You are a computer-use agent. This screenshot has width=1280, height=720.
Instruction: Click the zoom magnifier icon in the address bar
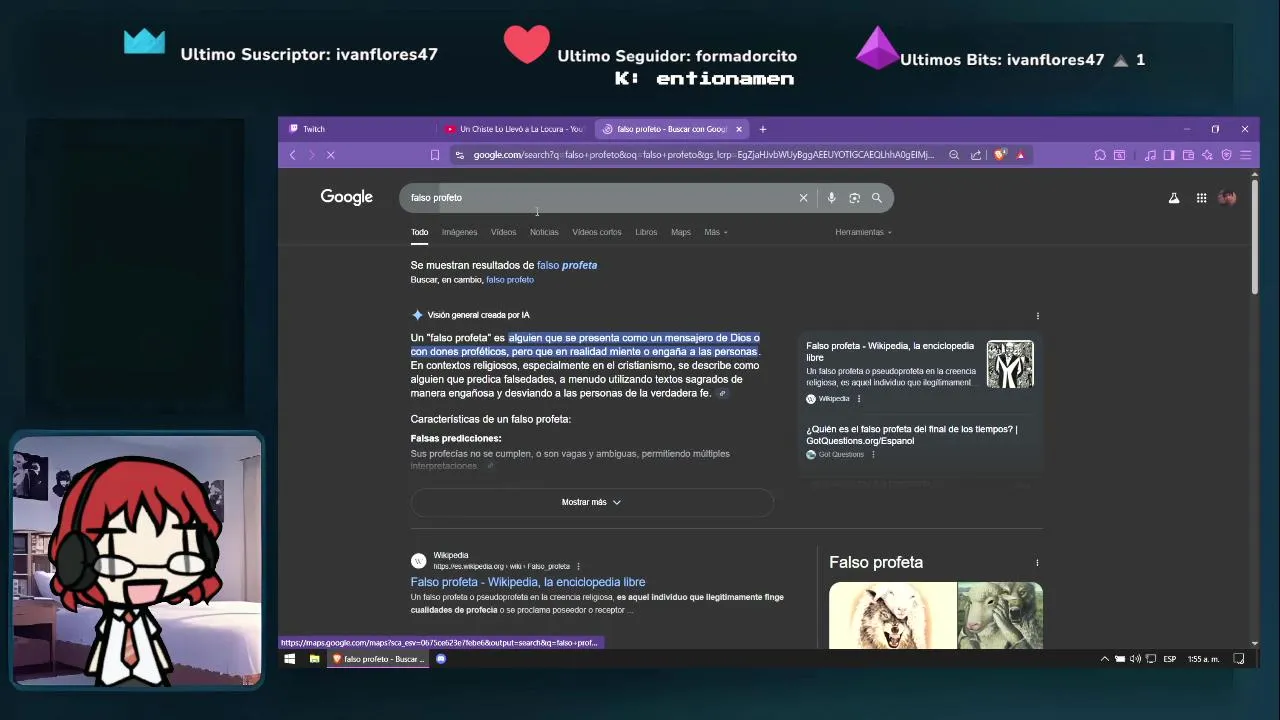(954, 155)
